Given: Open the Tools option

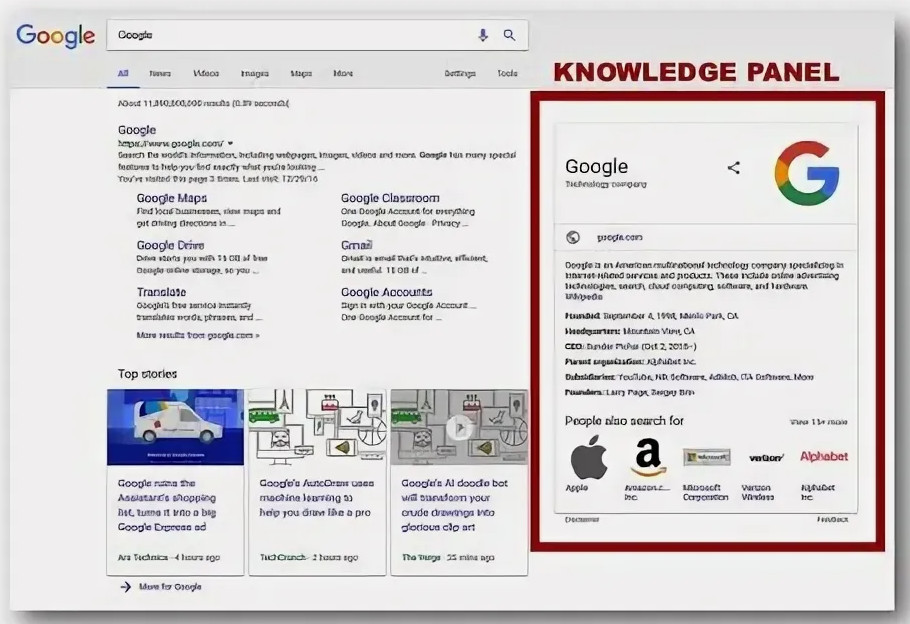Looking at the screenshot, I should tap(507, 74).
